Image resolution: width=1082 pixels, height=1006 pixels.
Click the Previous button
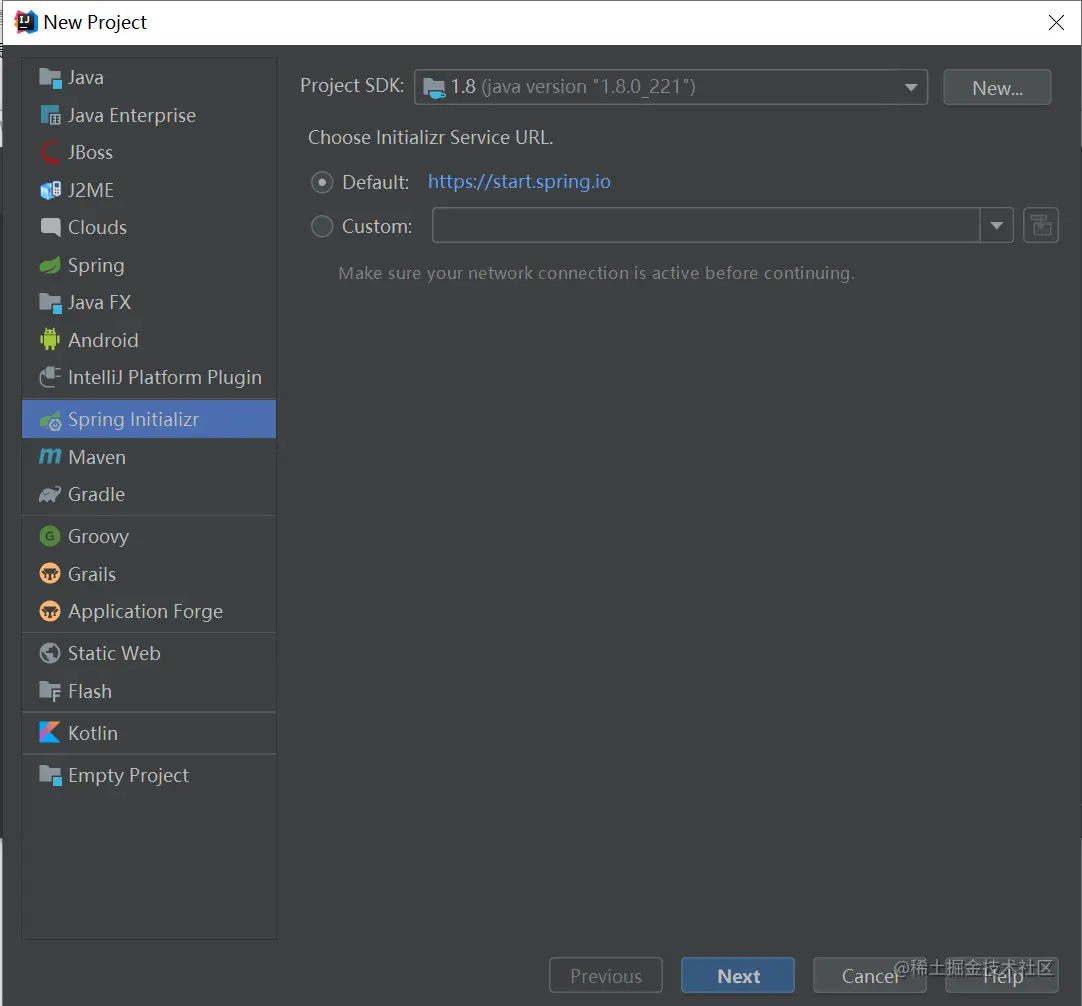[x=606, y=976]
